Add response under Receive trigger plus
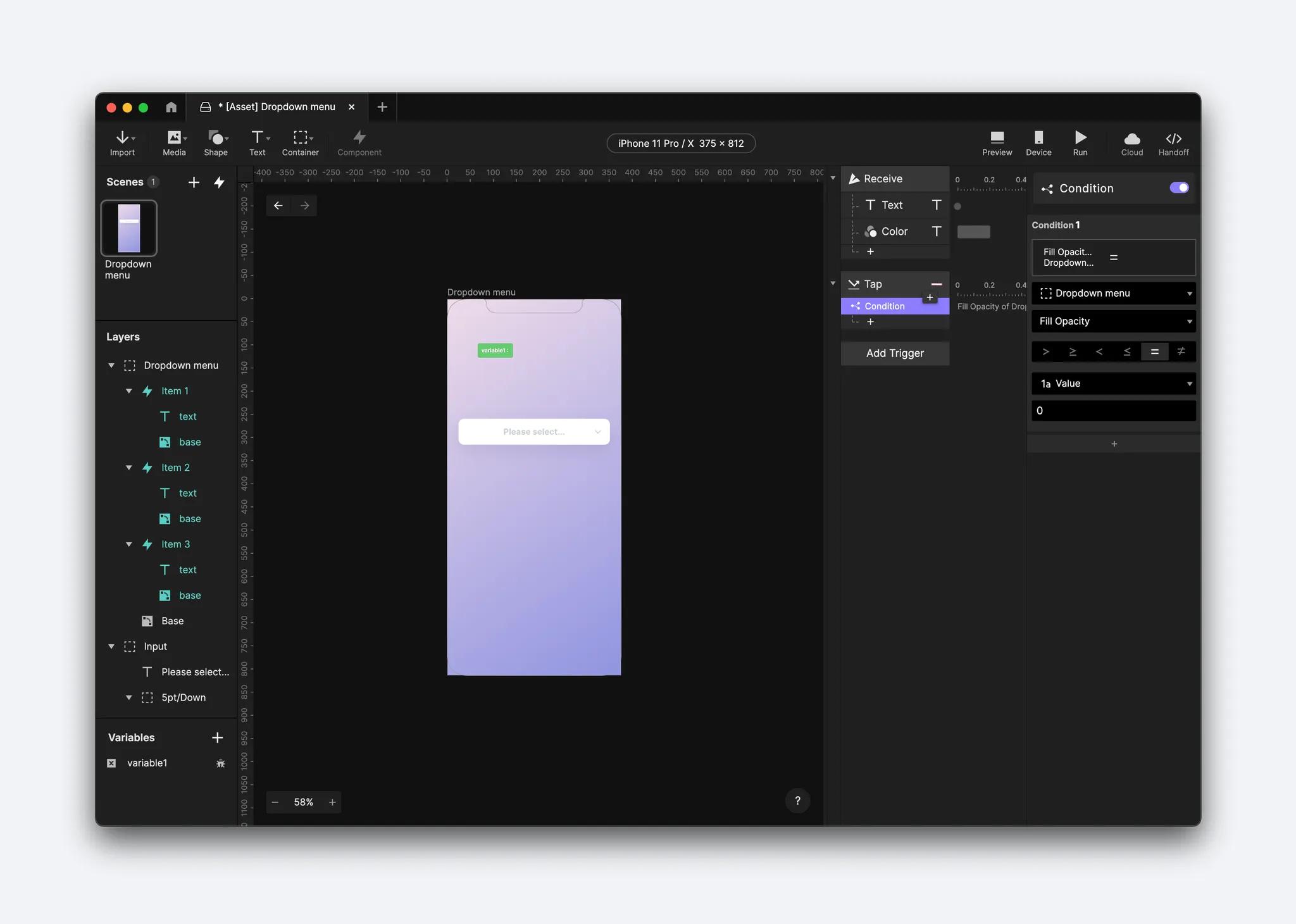1296x924 pixels. point(870,251)
